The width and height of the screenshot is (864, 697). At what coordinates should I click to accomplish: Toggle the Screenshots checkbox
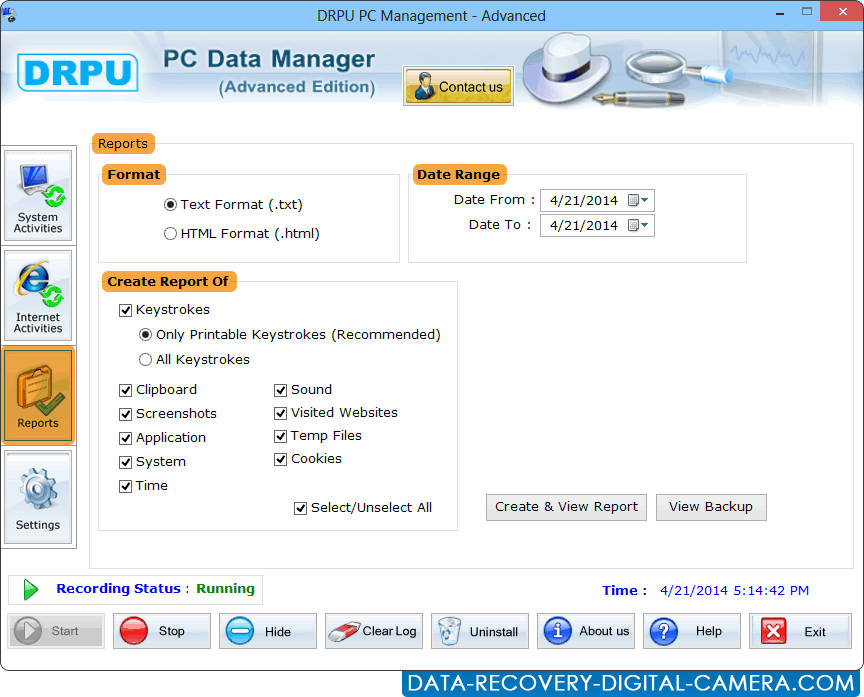click(126, 414)
